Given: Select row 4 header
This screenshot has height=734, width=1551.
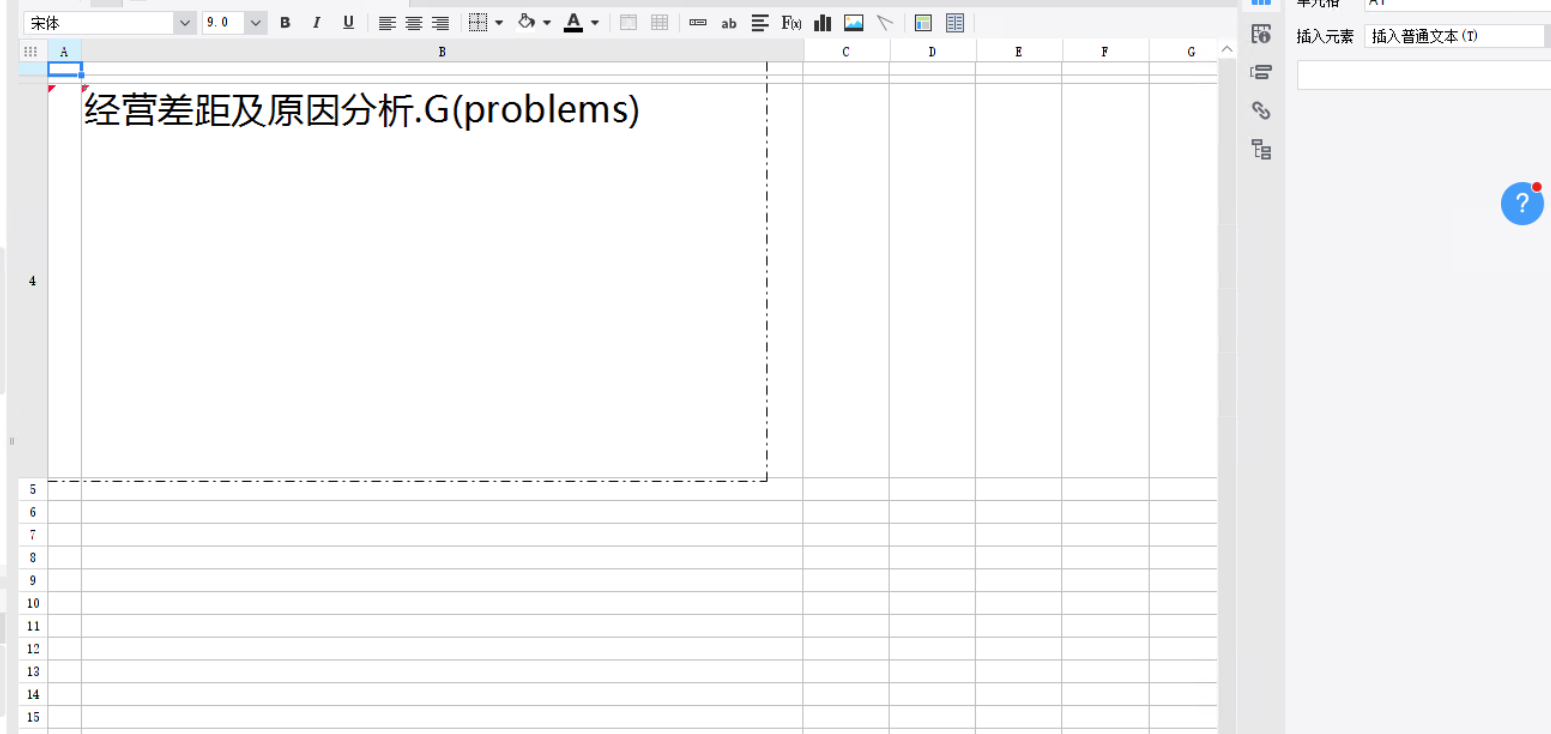Looking at the screenshot, I should 33,281.
